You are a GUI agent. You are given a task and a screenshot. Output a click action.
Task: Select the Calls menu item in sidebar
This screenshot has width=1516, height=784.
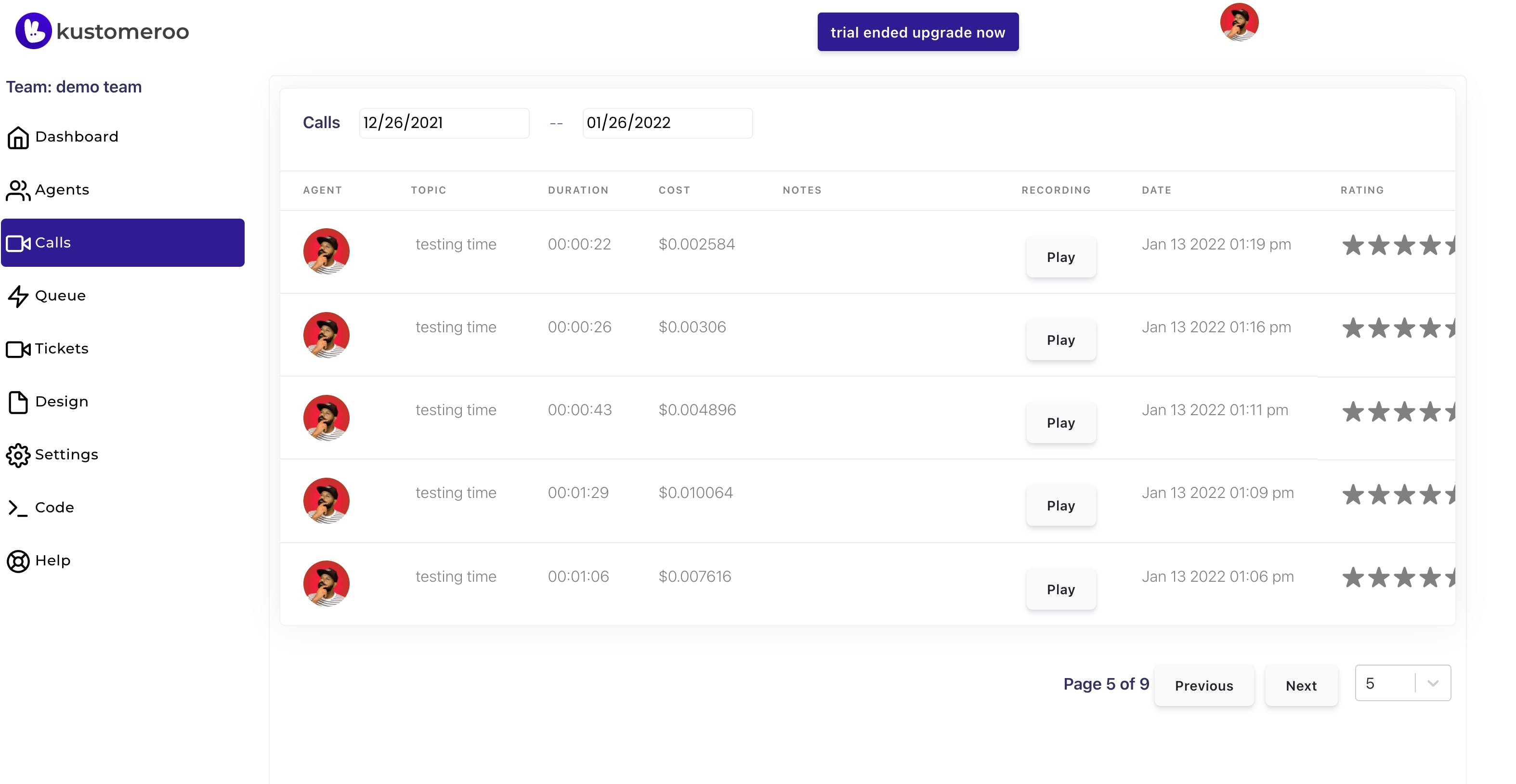122,243
